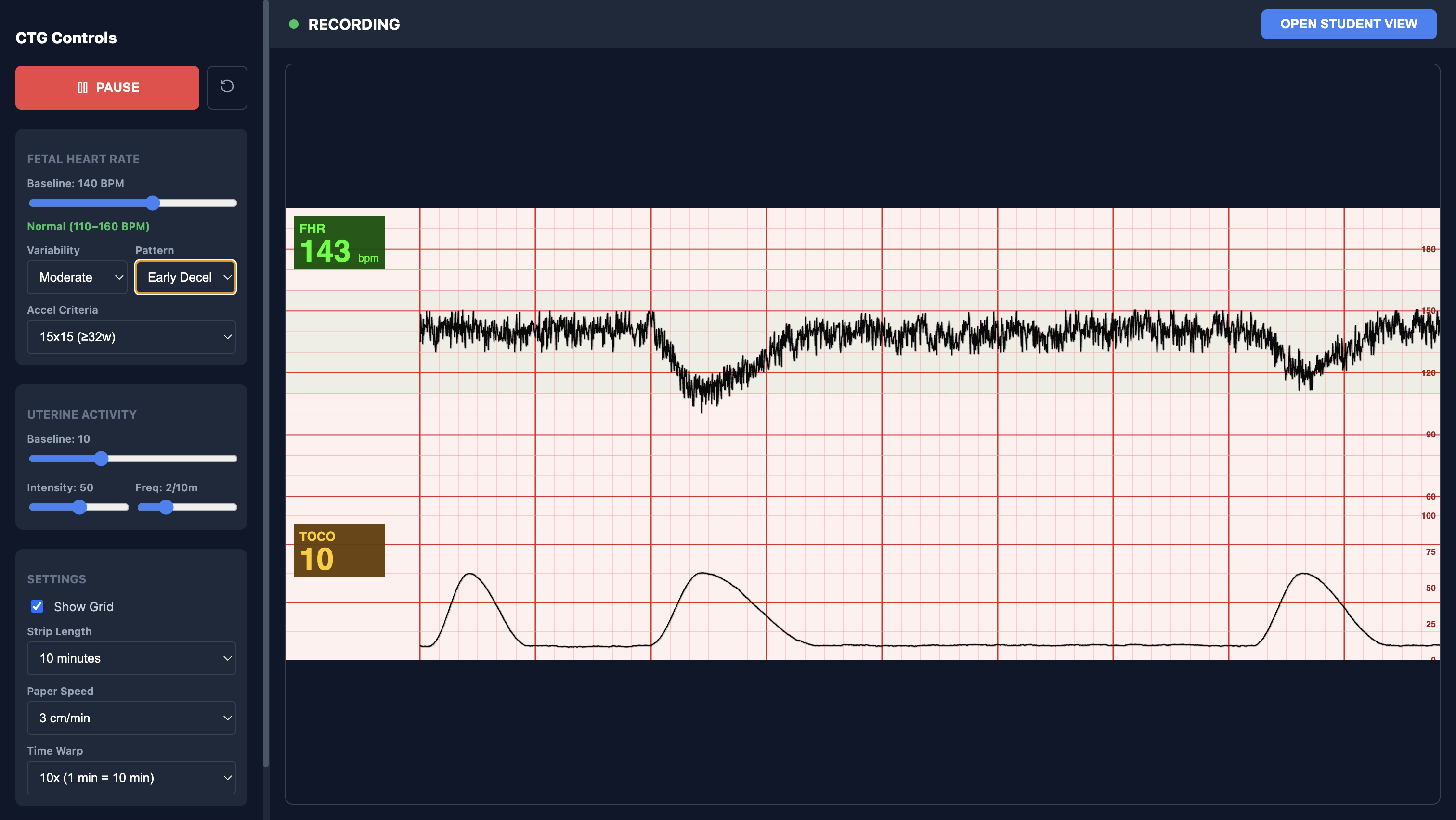The width and height of the screenshot is (1456, 820).
Task: Toggle the Show Grid checkbox
Action: tap(37, 606)
